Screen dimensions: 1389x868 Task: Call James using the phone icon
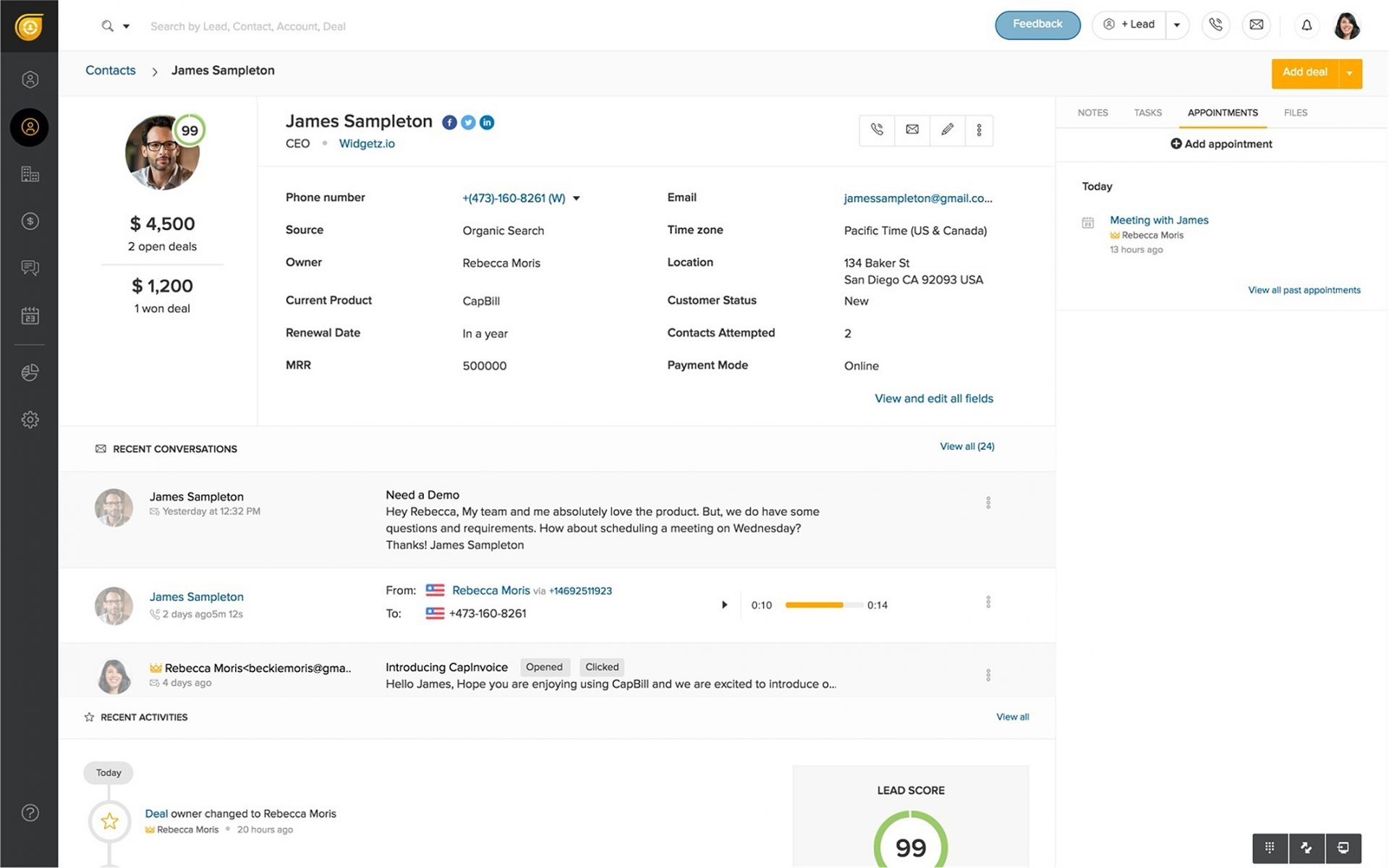[876, 130]
